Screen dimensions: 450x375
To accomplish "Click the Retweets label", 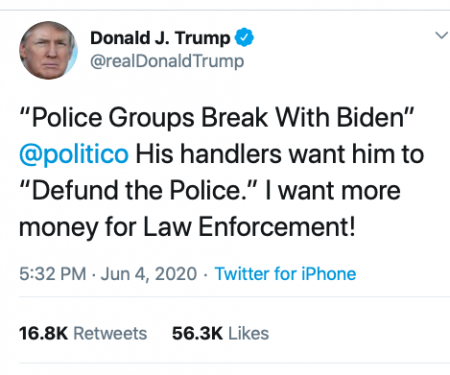I will point(110,333).
